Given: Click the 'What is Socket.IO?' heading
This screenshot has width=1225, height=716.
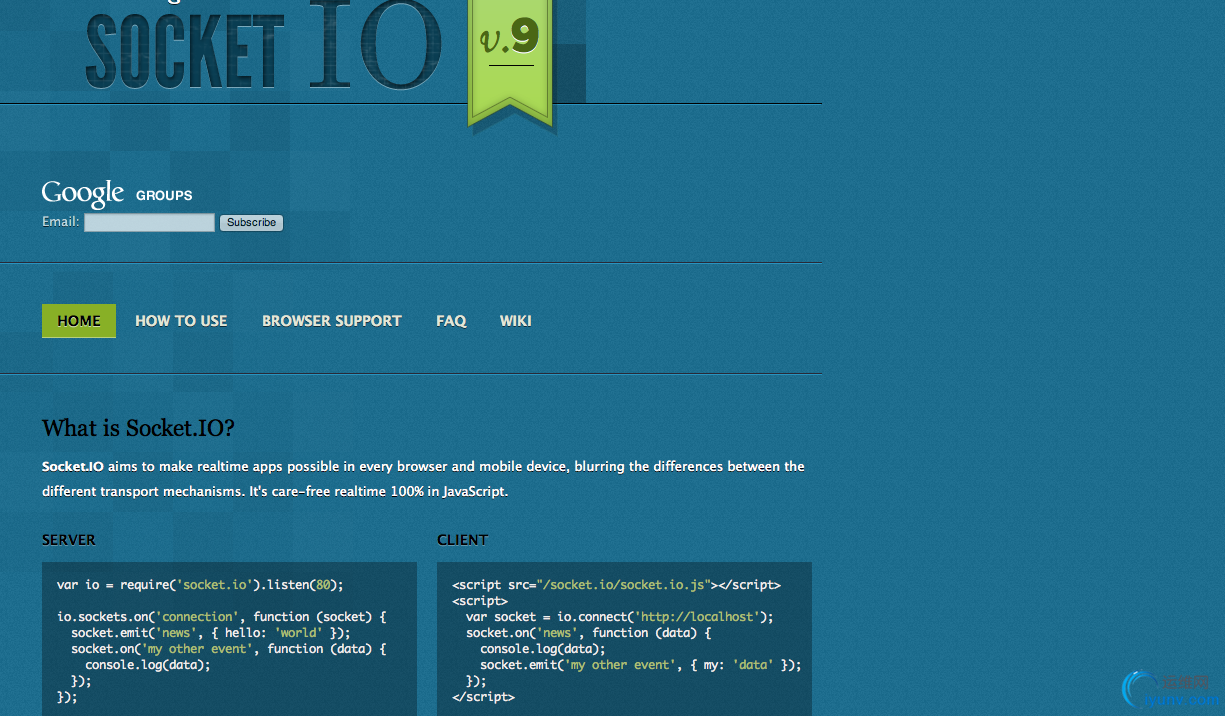Looking at the screenshot, I should [x=138, y=429].
